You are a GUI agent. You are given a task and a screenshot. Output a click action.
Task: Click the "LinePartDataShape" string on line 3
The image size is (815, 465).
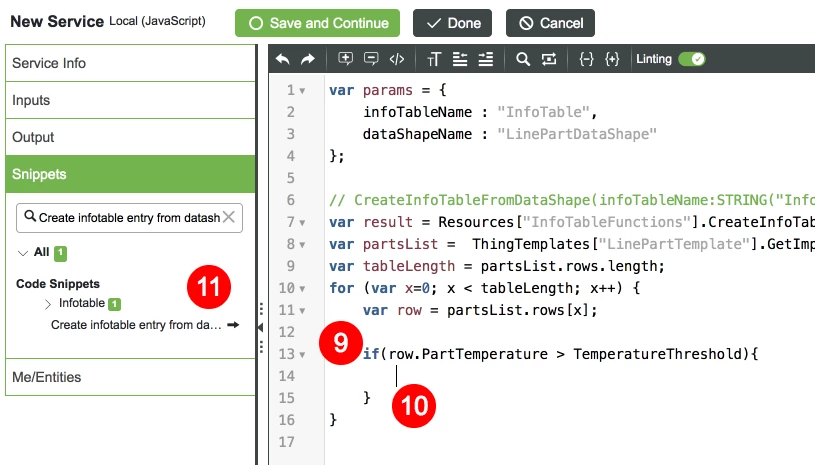point(577,134)
